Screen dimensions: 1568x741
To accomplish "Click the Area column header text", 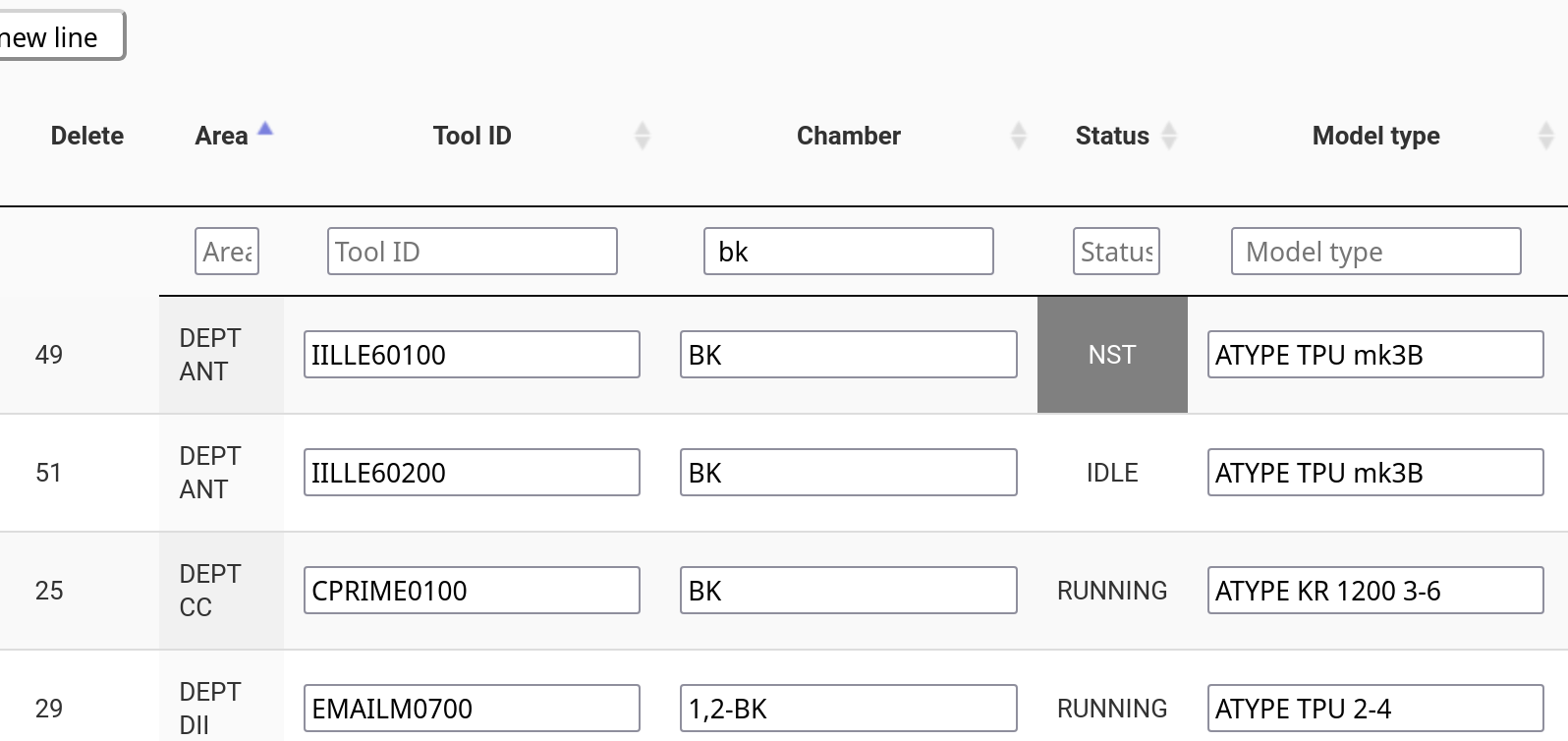I will click(221, 136).
